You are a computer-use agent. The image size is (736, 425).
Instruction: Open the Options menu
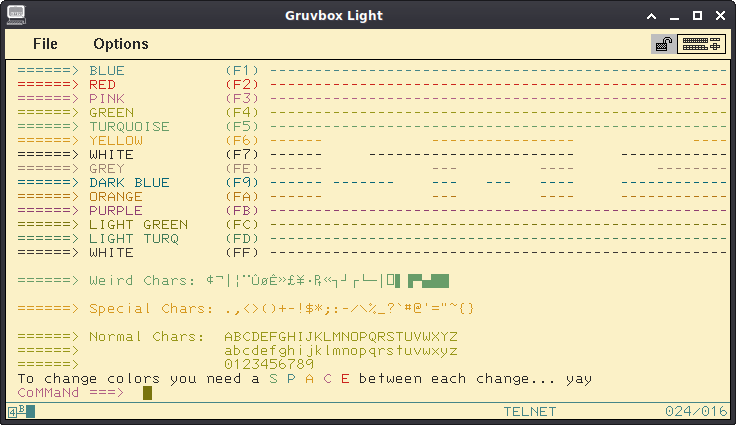pyautogui.click(x=121, y=44)
